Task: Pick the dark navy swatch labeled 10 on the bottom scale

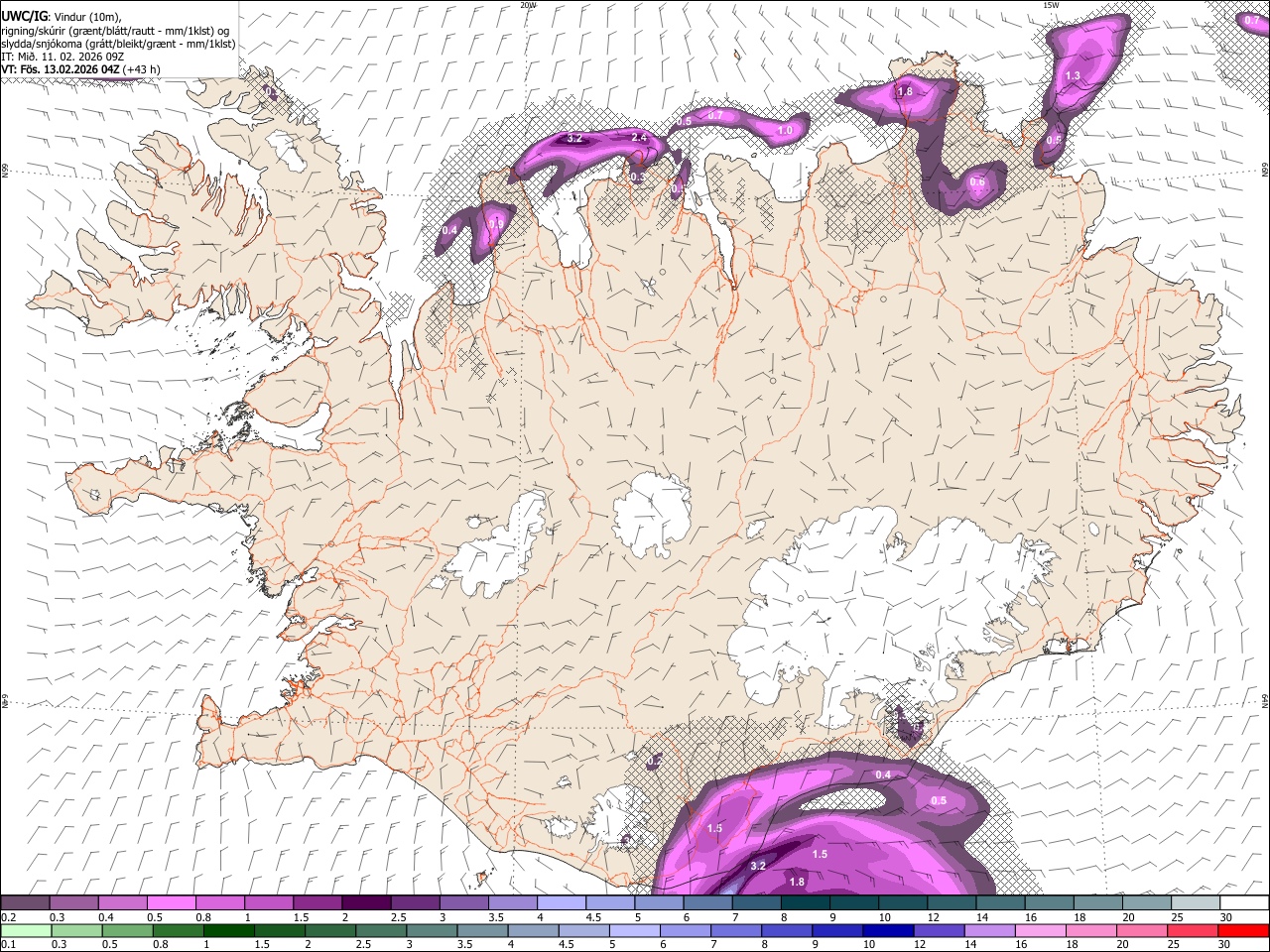Action: 887,930
